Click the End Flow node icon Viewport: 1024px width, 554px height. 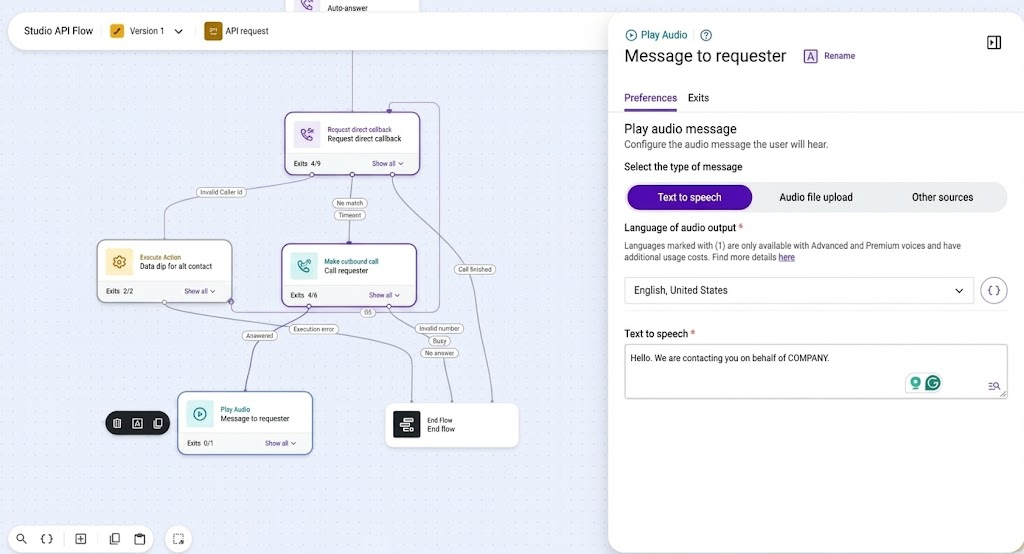click(x=407, y=425)
